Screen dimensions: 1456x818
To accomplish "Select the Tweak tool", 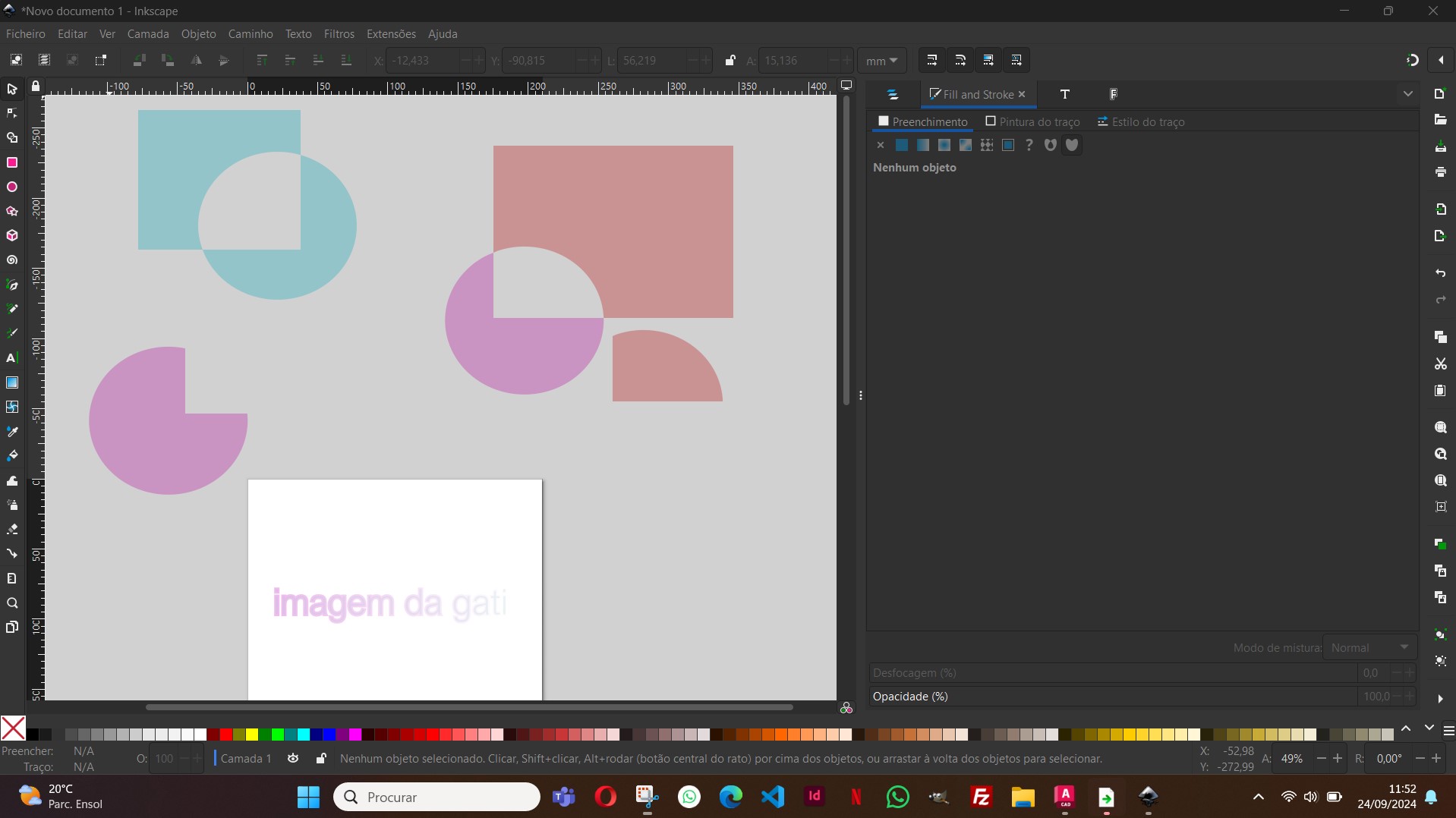I will tap(12, 480).
